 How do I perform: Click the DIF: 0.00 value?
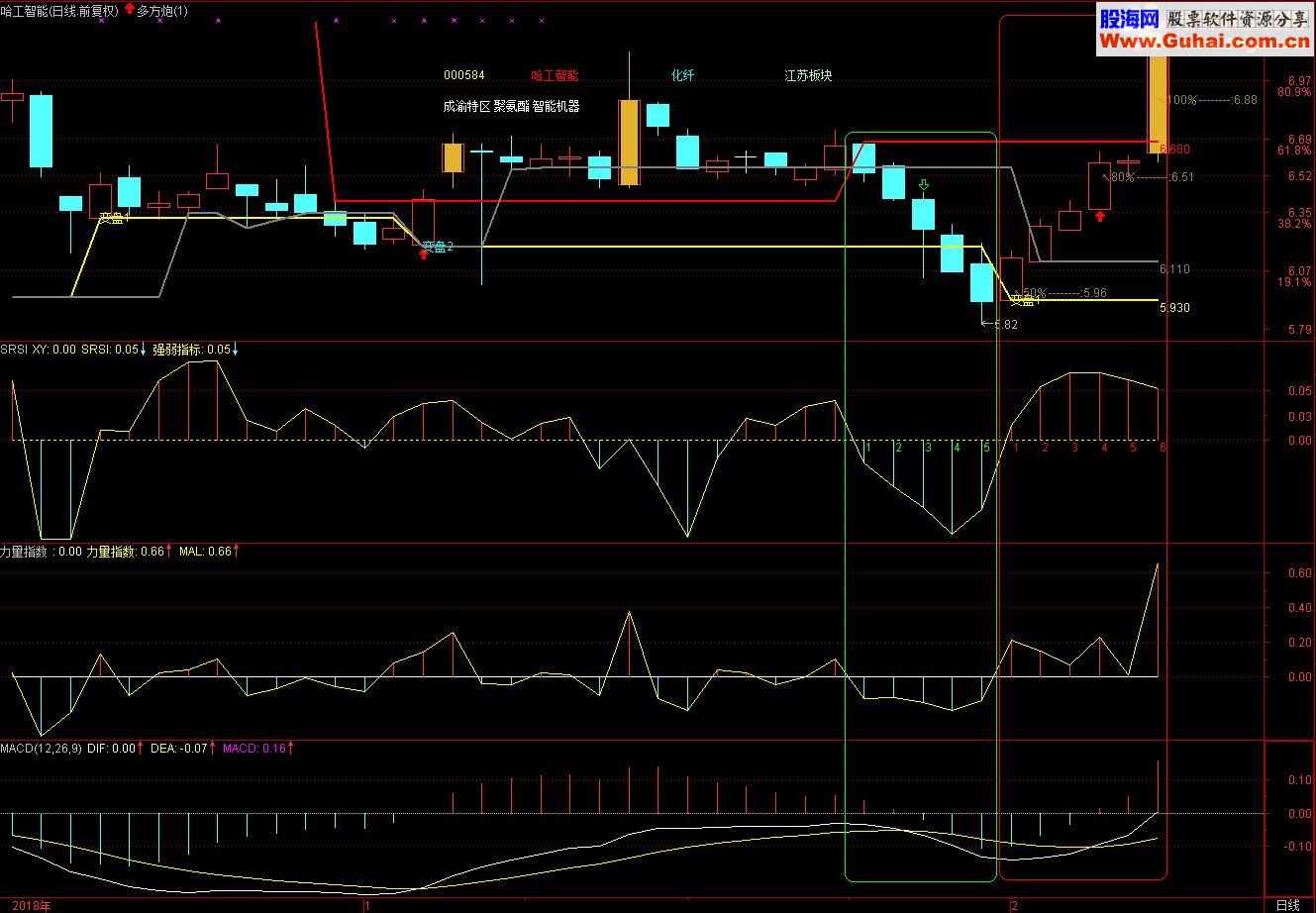pyautogui.click(x=111, y=749)
